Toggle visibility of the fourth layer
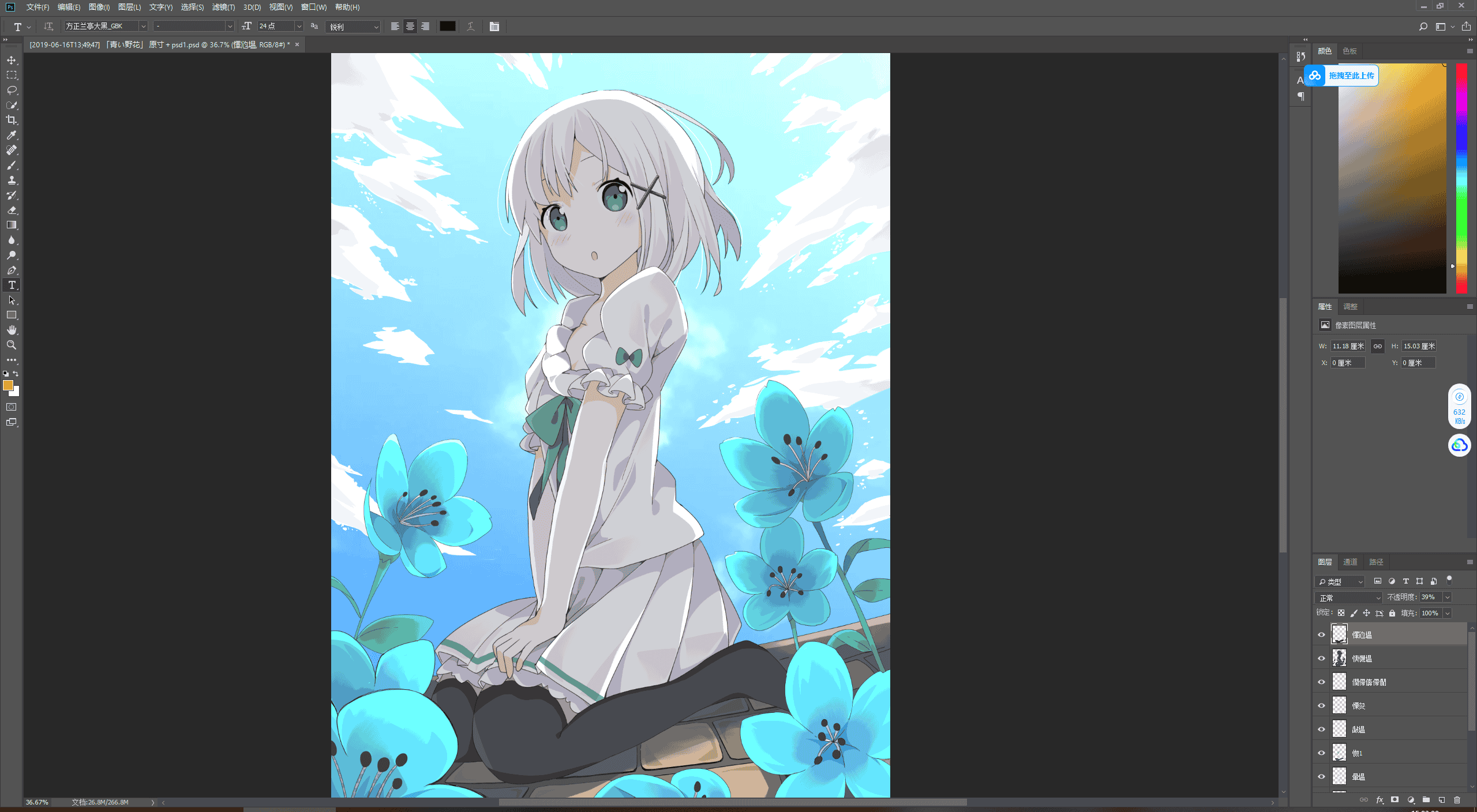Screen dimensions: 1477x812 pos(1321,705)
